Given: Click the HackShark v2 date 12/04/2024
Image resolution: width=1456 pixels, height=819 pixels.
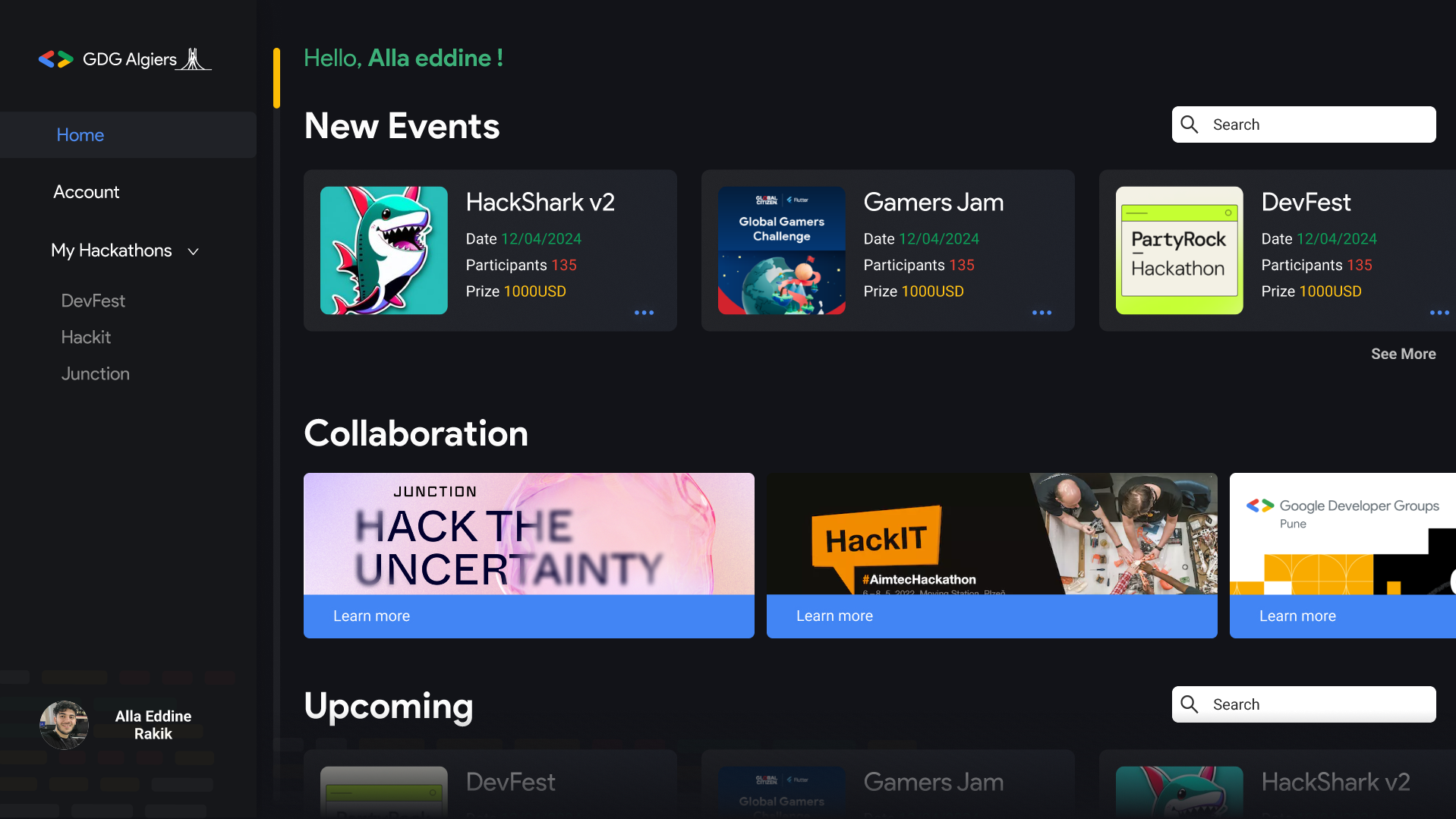Looking at the screenshot, I should tap(541, 239).
